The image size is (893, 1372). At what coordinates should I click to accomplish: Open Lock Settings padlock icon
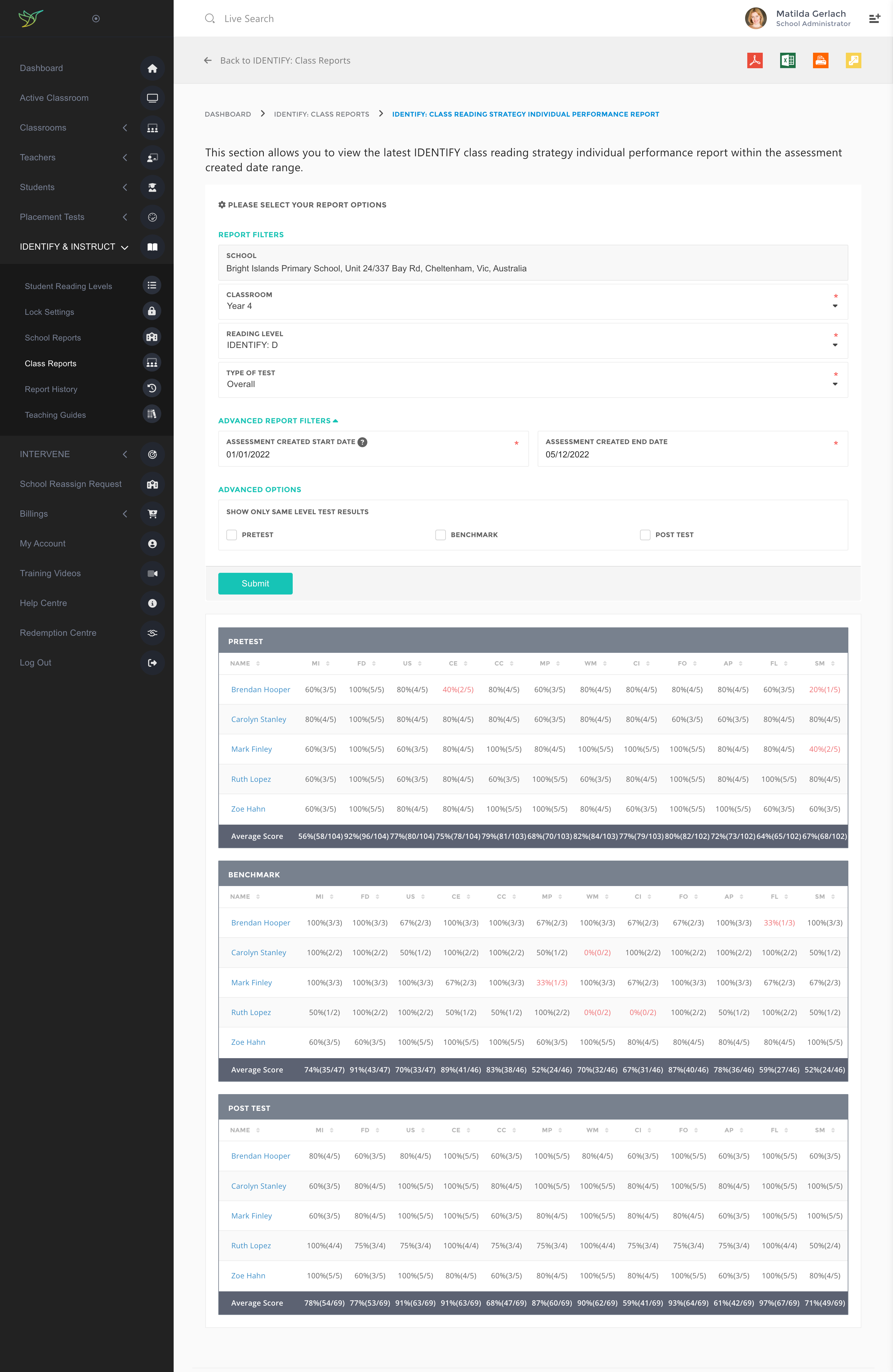[152, 311]
